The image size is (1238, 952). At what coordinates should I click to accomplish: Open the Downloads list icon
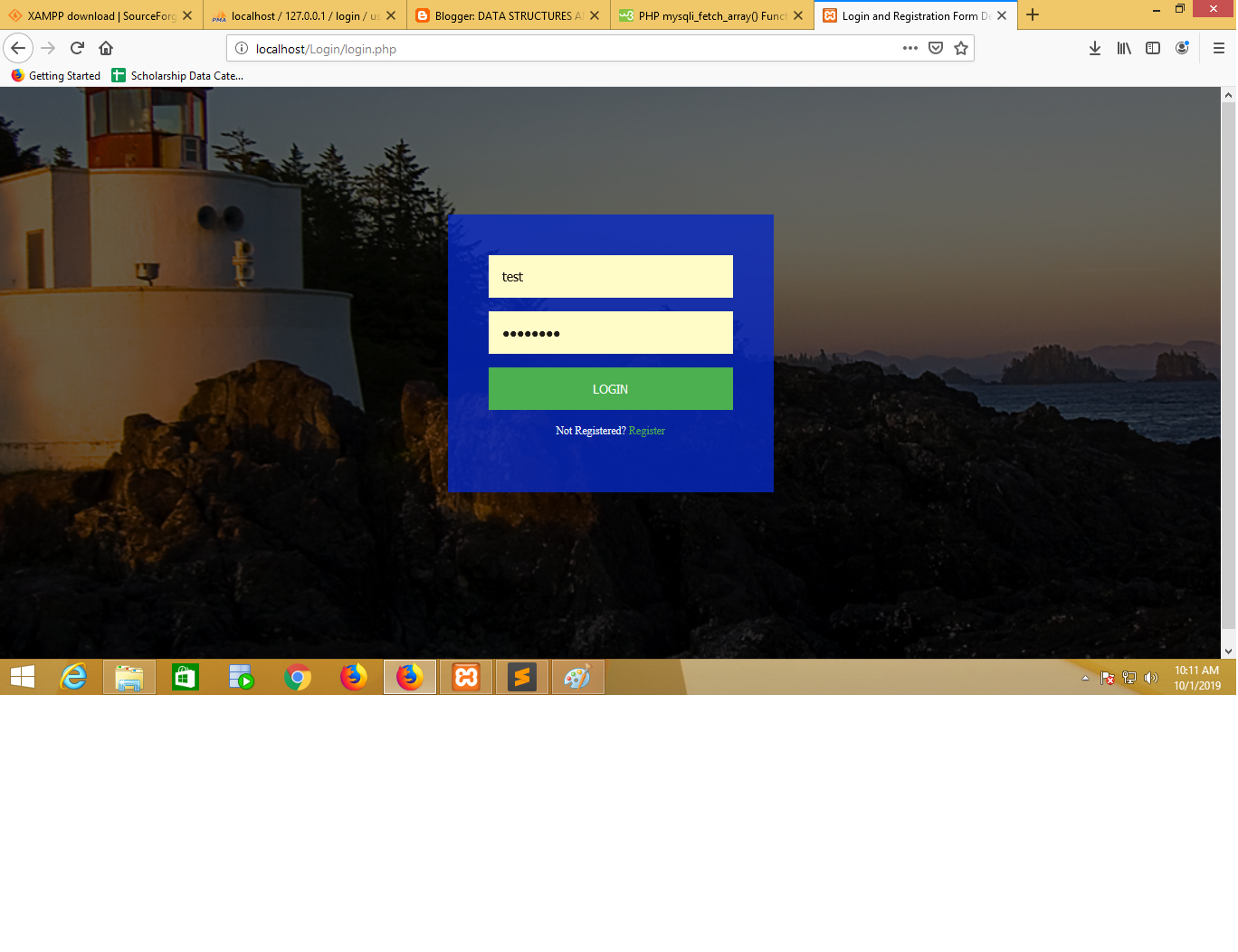[x=1095, y=48]
